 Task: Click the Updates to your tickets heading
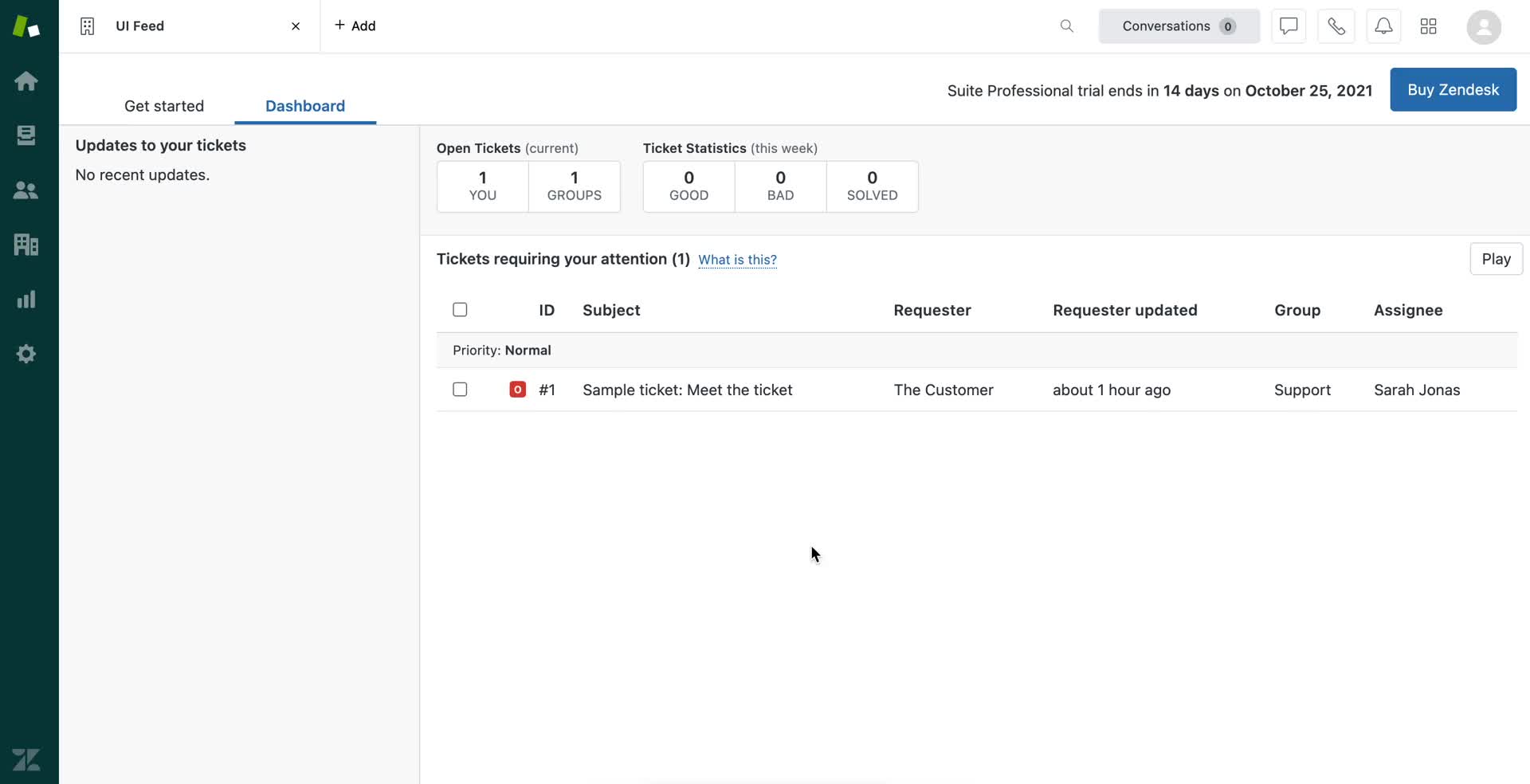[x=160, y=145]
